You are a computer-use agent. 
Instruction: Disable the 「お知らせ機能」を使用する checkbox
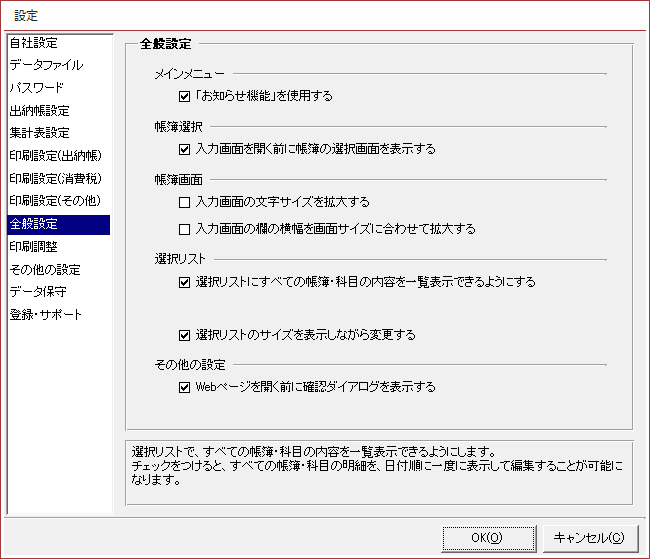[x=184, y=97]
